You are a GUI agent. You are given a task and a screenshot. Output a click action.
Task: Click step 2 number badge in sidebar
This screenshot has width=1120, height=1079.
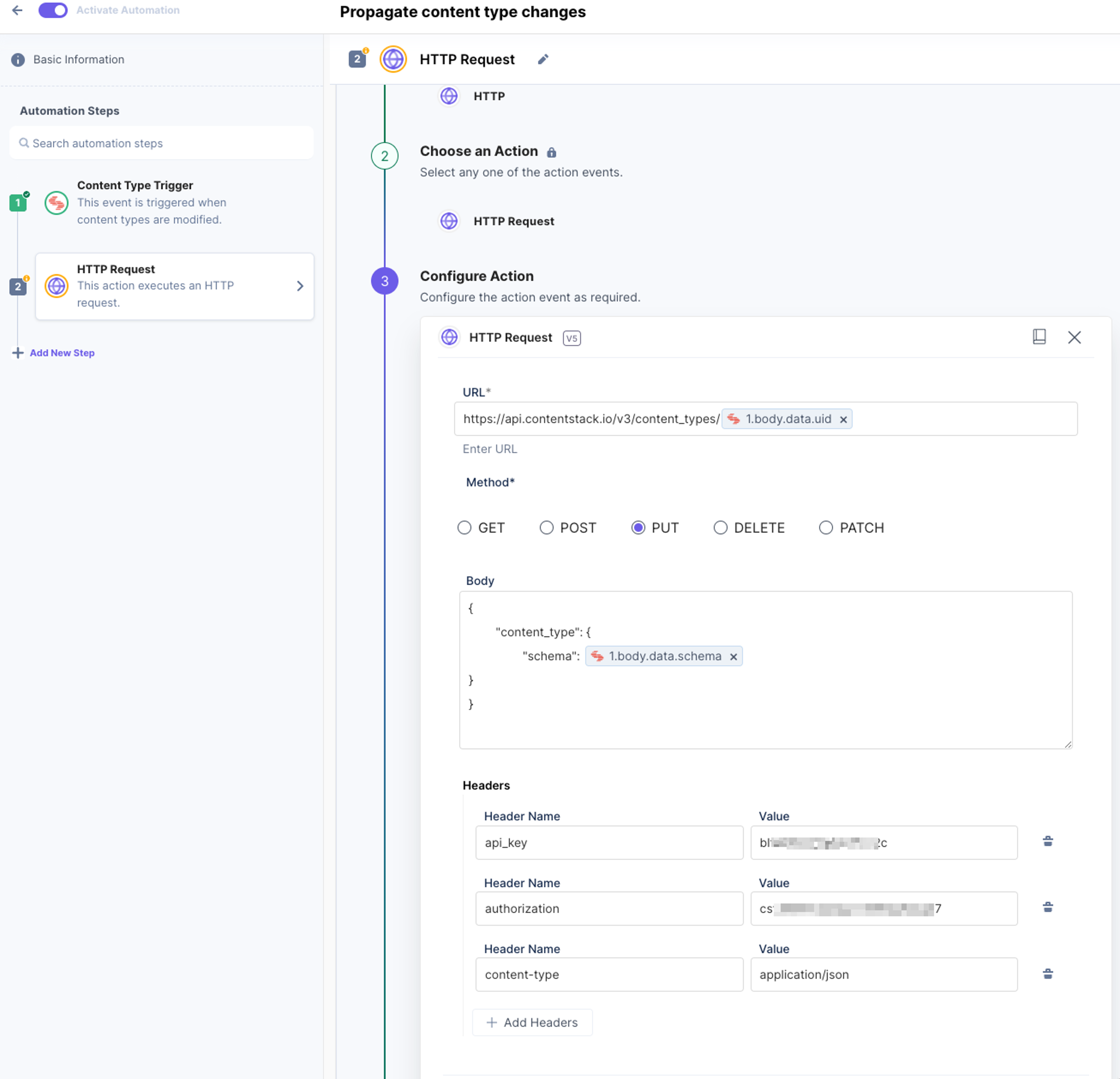[18, 286]
